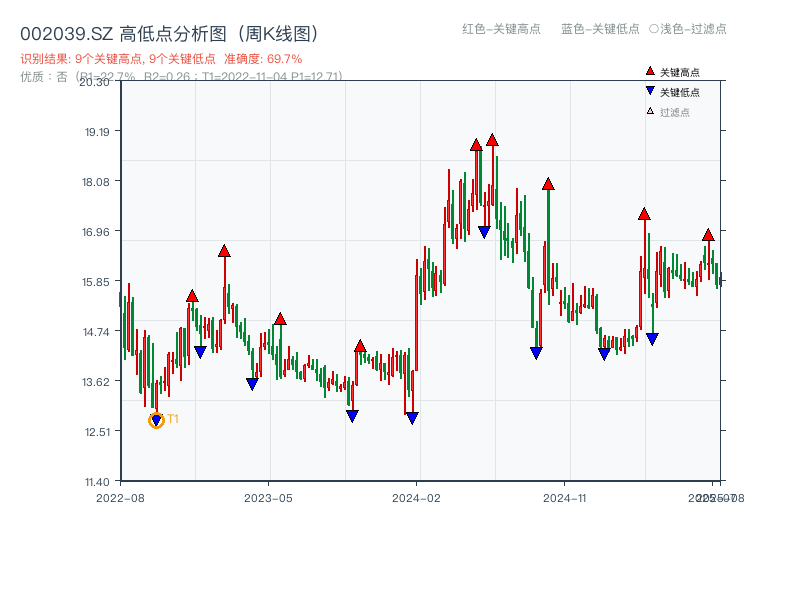Click the highest red triangle marker near 19.19
This screenshot has height=600, width=800.
coord(491,140)
